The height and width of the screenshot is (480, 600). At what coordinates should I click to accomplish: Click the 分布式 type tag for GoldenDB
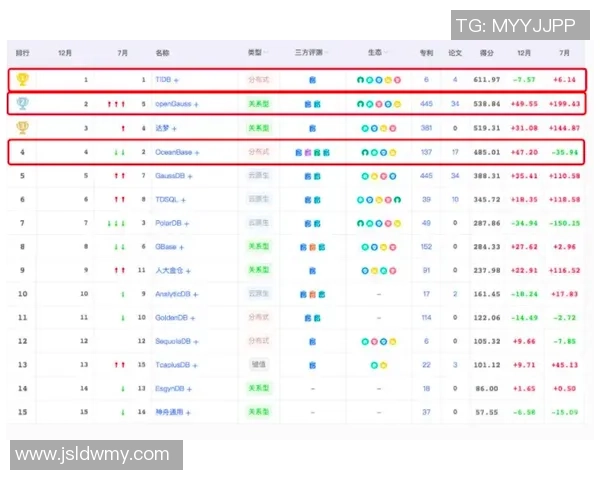pos(259,317)
